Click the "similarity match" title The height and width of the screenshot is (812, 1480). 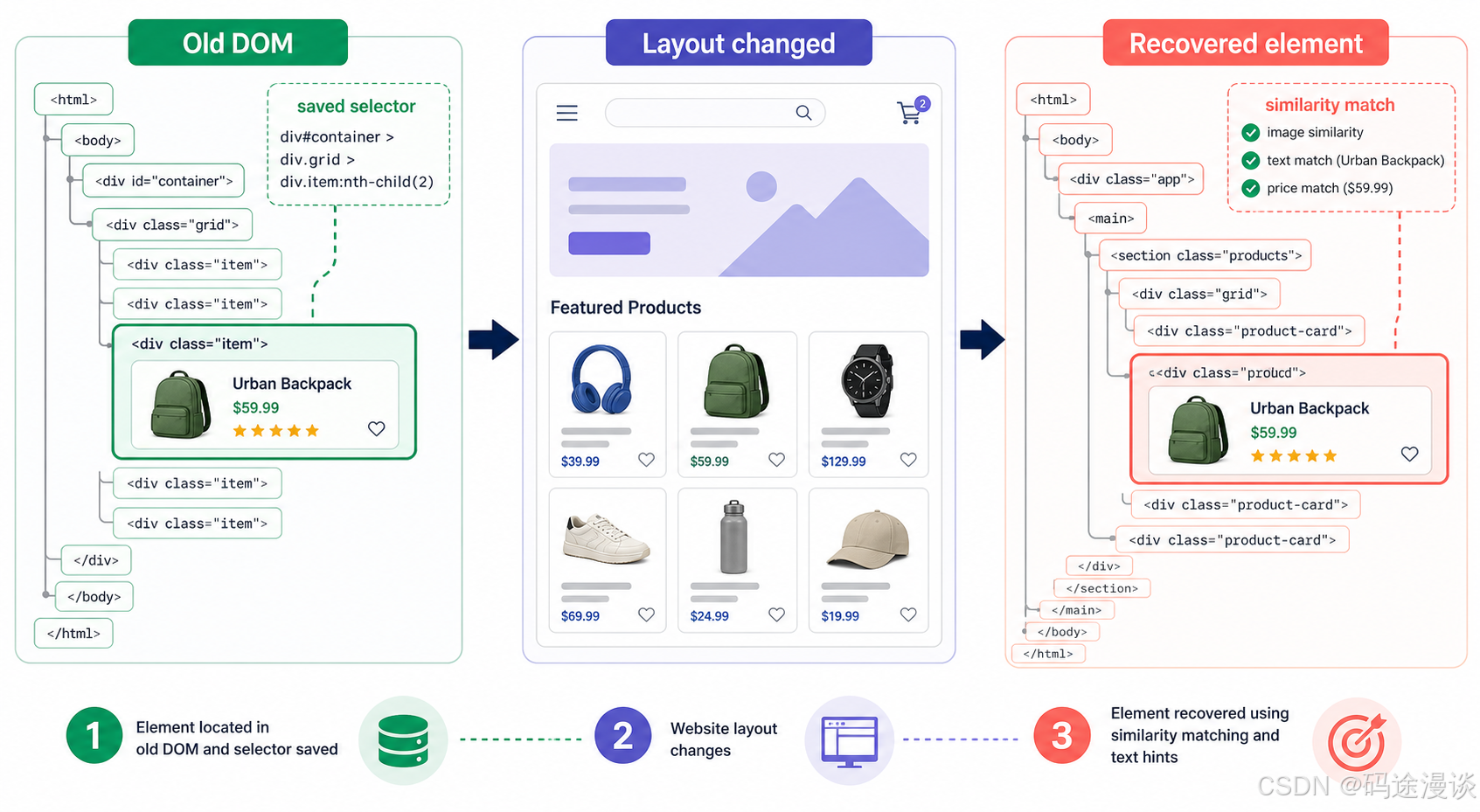(x=1330, y=105)
